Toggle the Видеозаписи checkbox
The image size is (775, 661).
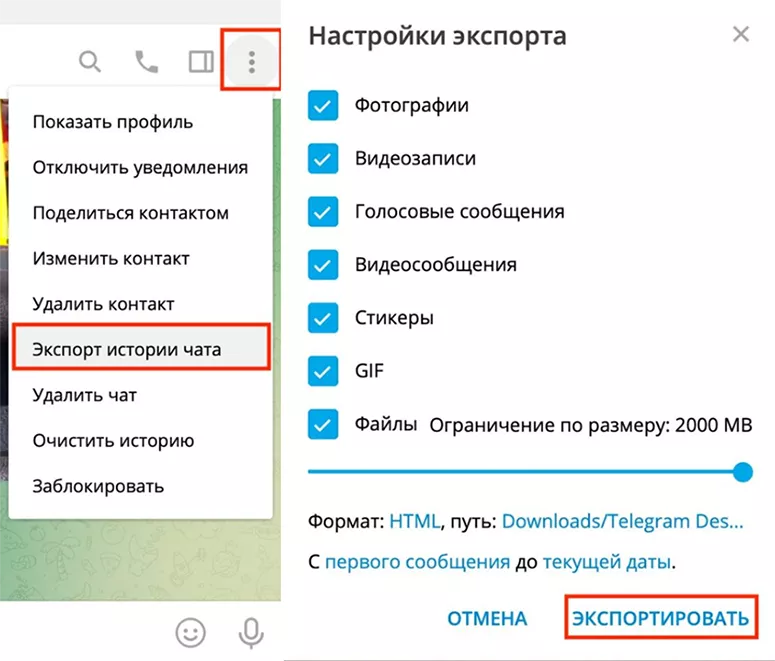[x=323, y=158]
